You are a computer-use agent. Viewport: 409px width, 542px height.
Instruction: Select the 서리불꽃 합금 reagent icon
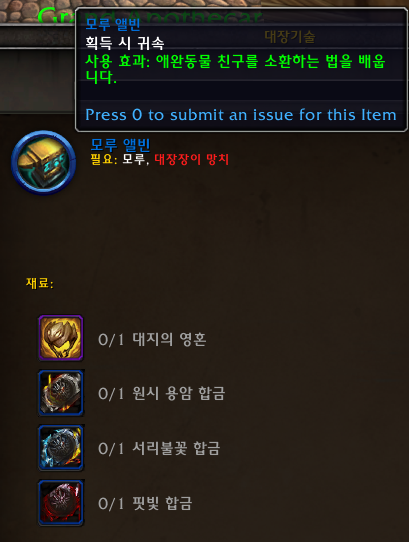tap(61, 447)
